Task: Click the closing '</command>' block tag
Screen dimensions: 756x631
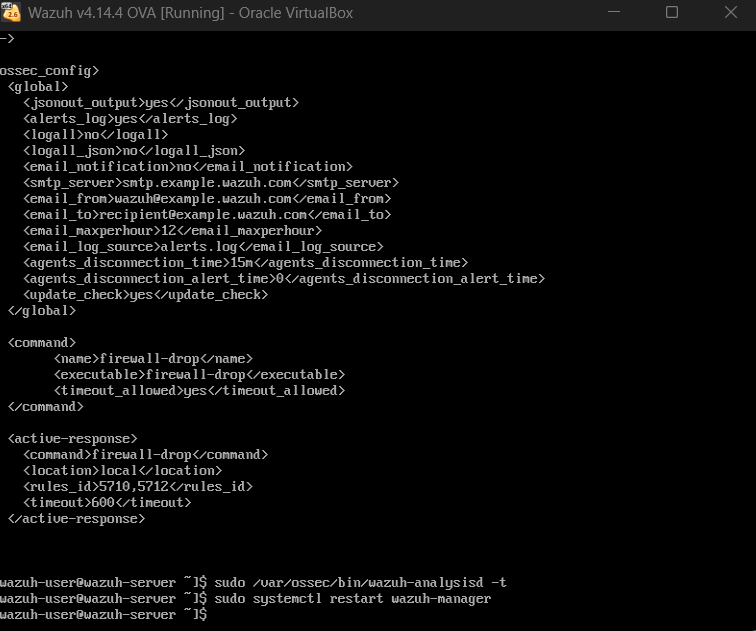Action: pyautogui.click(x=46, y=406)
